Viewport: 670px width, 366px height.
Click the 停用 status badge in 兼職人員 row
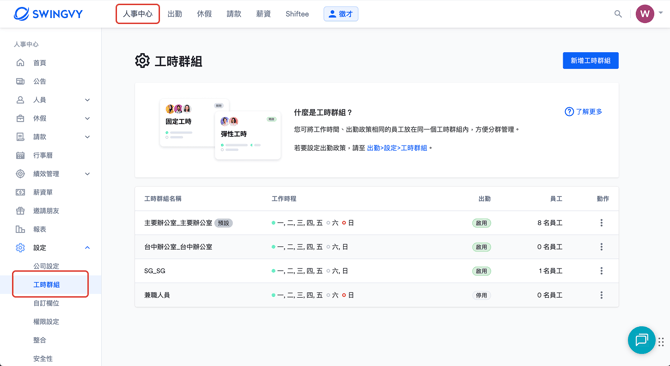[482, 295]
